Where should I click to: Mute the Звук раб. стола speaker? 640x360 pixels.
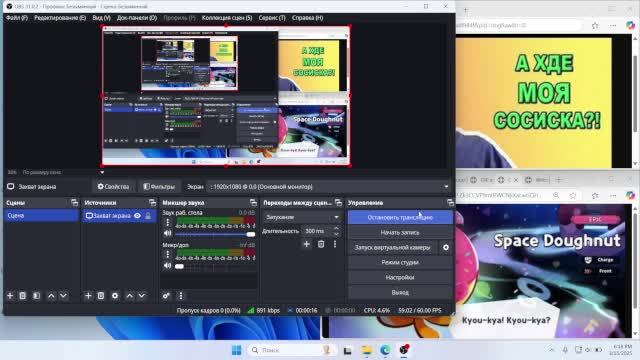[167, 233]
